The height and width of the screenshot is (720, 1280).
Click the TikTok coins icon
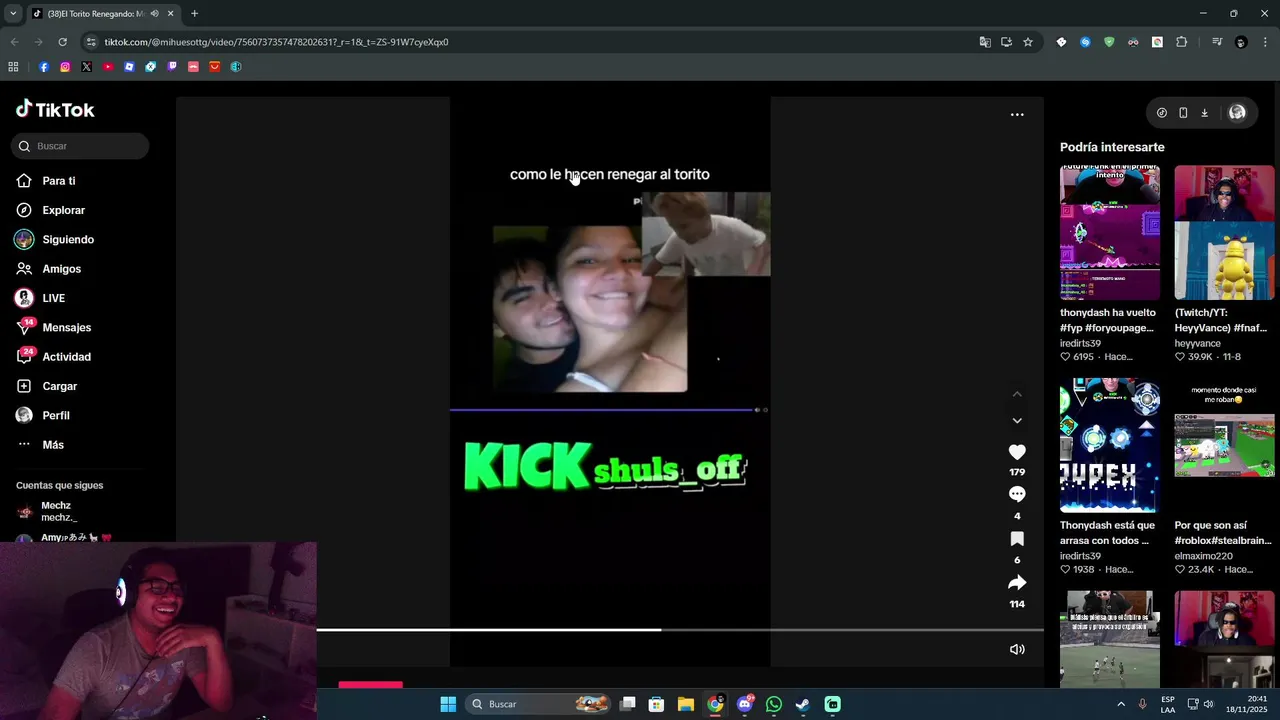point(1162,113)
